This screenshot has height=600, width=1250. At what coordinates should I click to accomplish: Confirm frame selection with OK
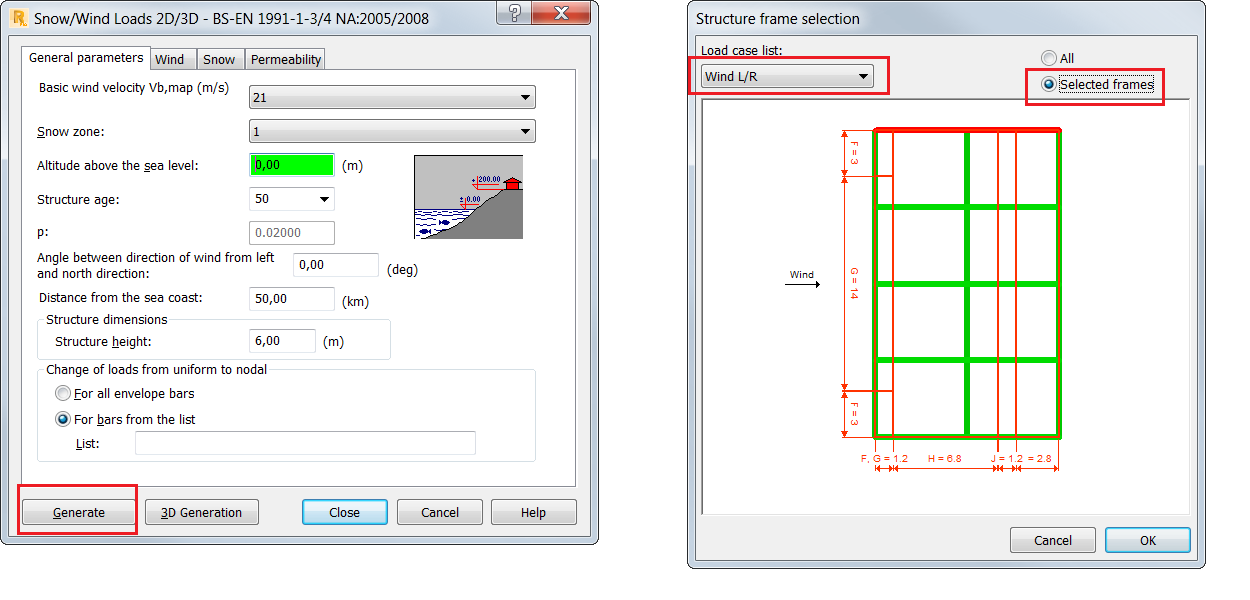pyautogui.click(x=1147, y=539)
